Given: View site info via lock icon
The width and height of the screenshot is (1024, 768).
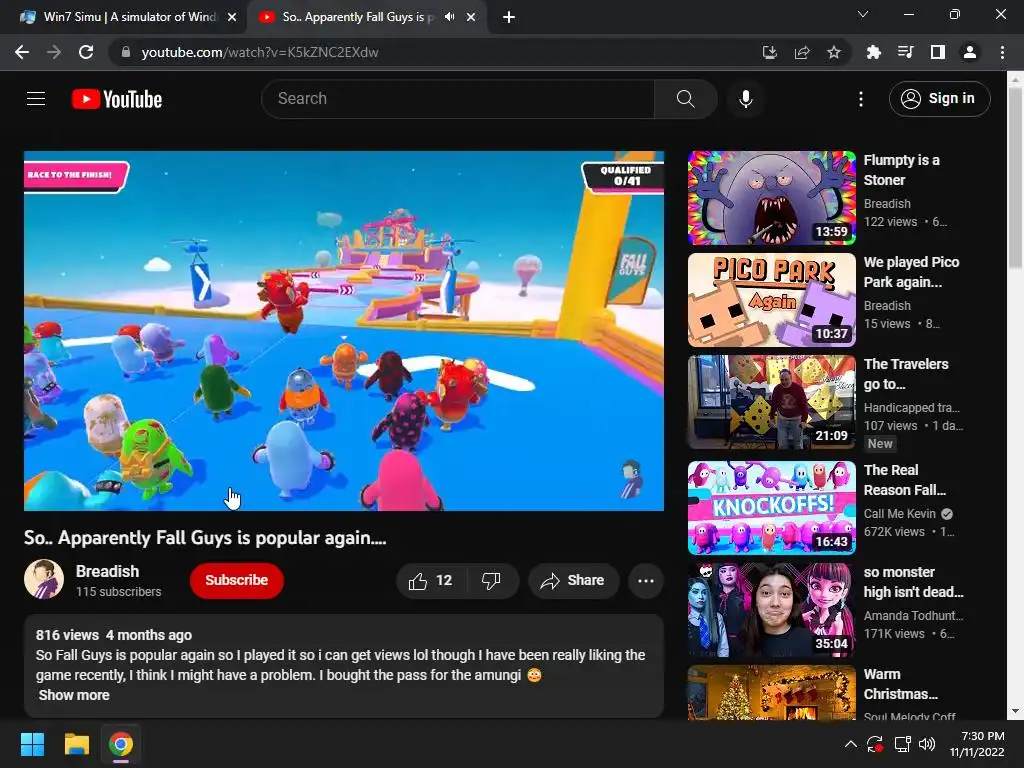Looking at the screenshot, I should [x=126, y=52].
